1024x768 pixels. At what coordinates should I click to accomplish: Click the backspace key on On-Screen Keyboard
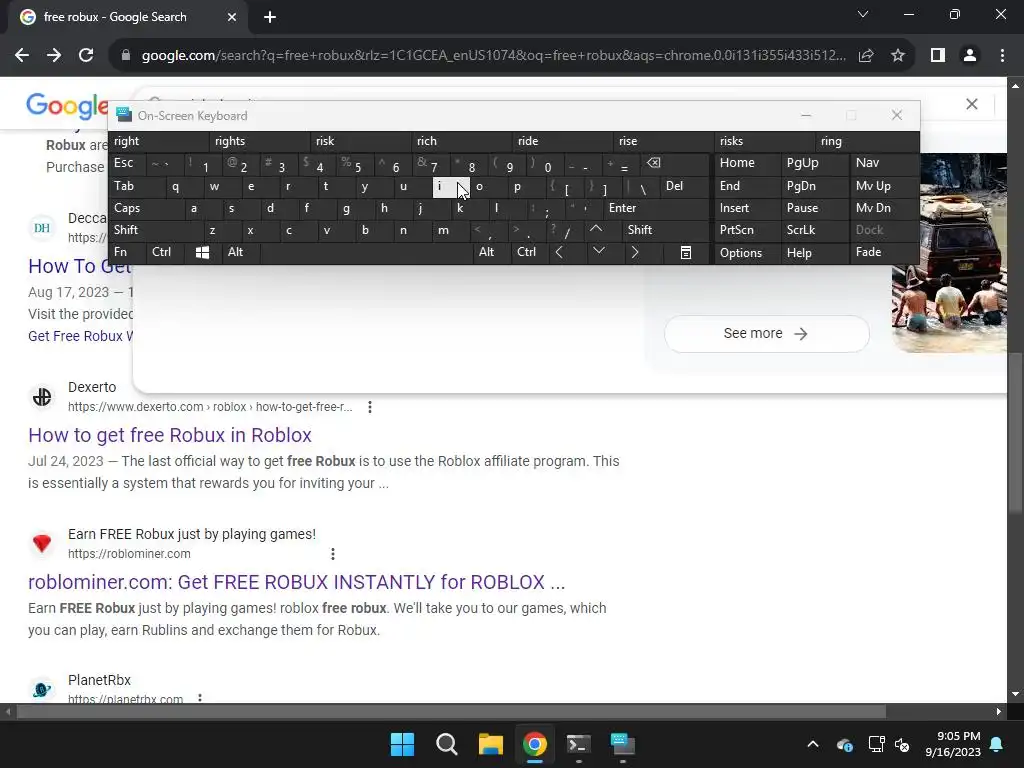pos(653,163)
